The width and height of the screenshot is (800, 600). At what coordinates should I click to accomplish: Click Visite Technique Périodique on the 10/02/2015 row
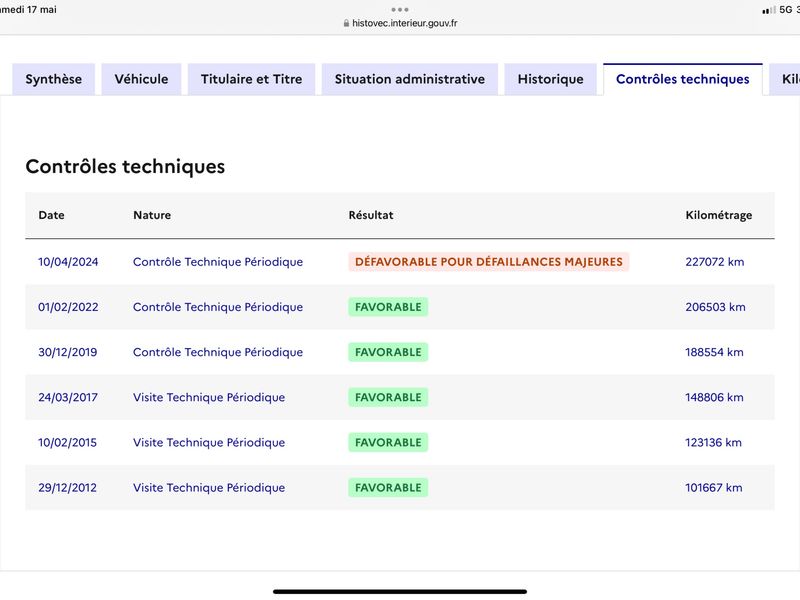209,442
